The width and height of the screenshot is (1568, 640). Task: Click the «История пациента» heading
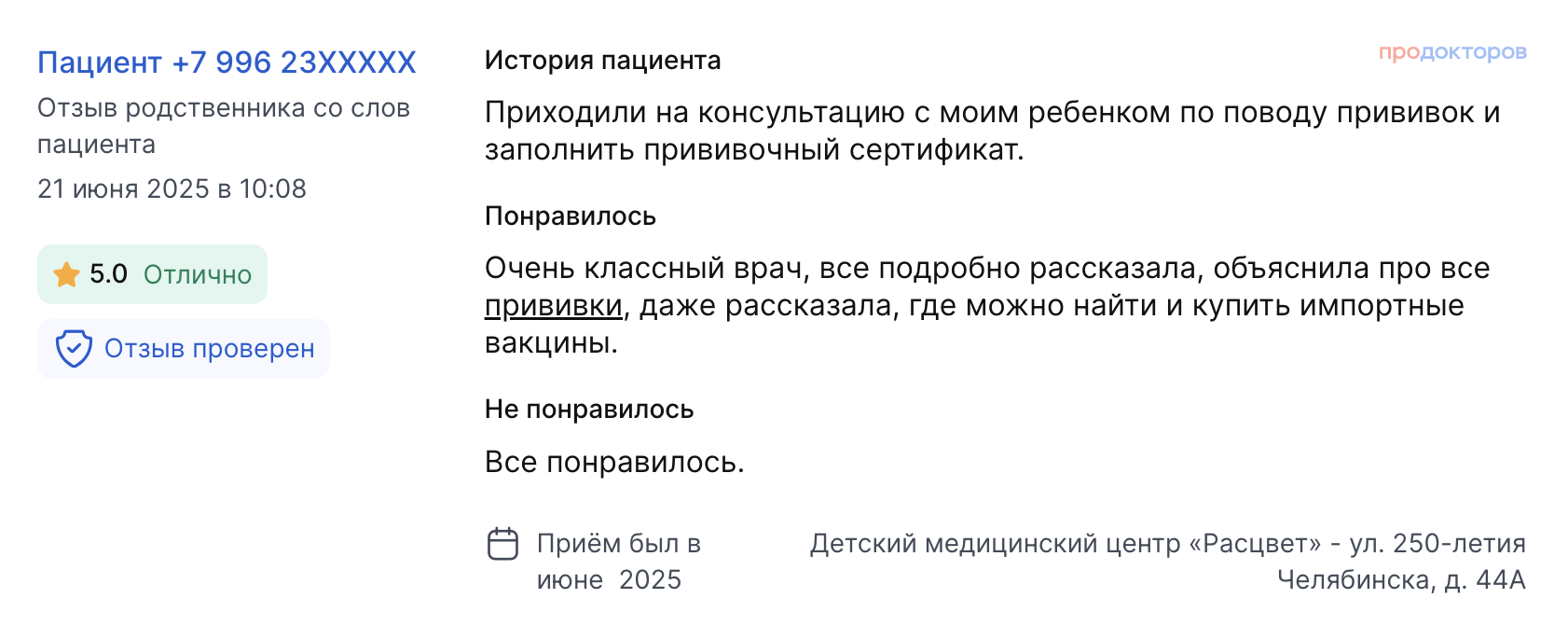[602, 61]
